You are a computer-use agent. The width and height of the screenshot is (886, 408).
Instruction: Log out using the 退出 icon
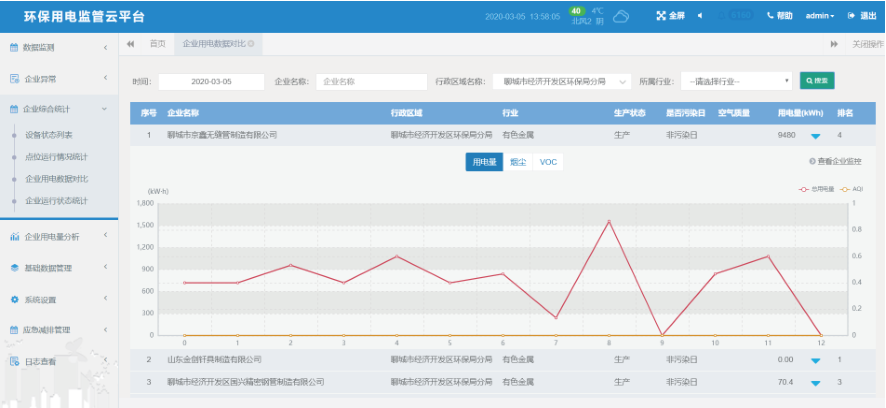tap(852, 16)
